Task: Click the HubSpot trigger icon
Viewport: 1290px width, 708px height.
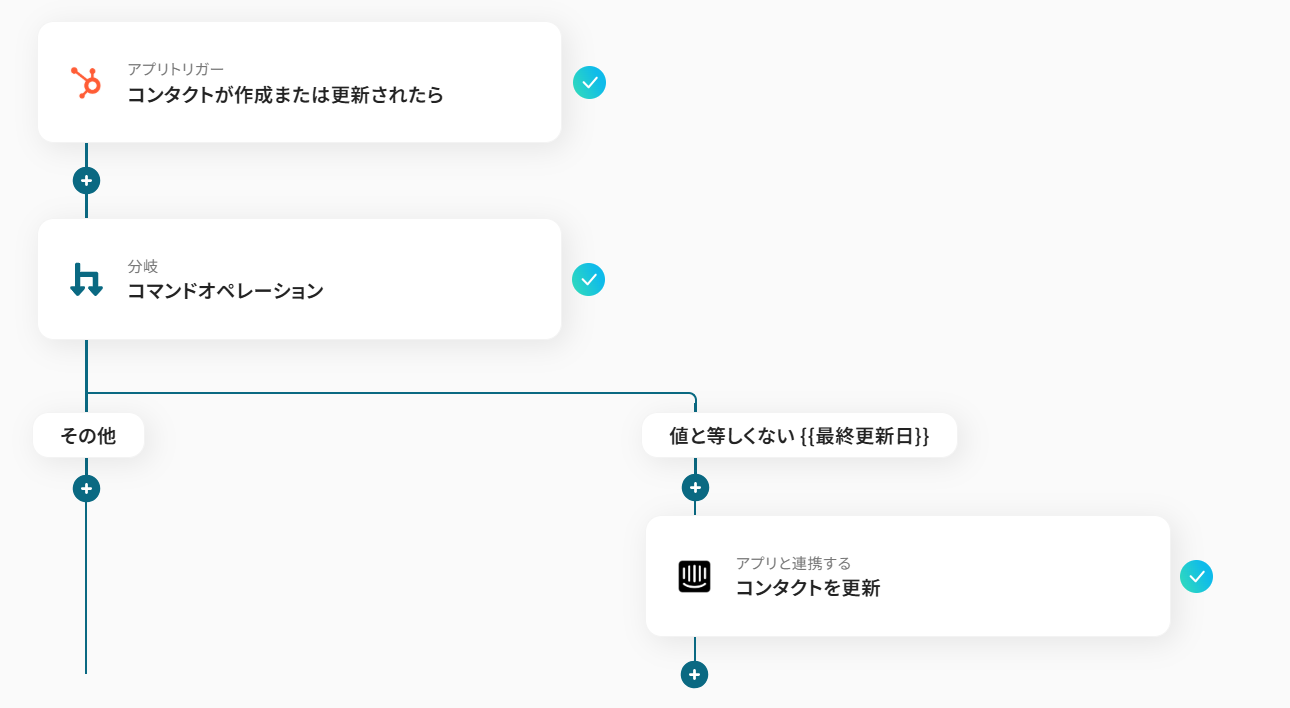Action: (85, 82)
